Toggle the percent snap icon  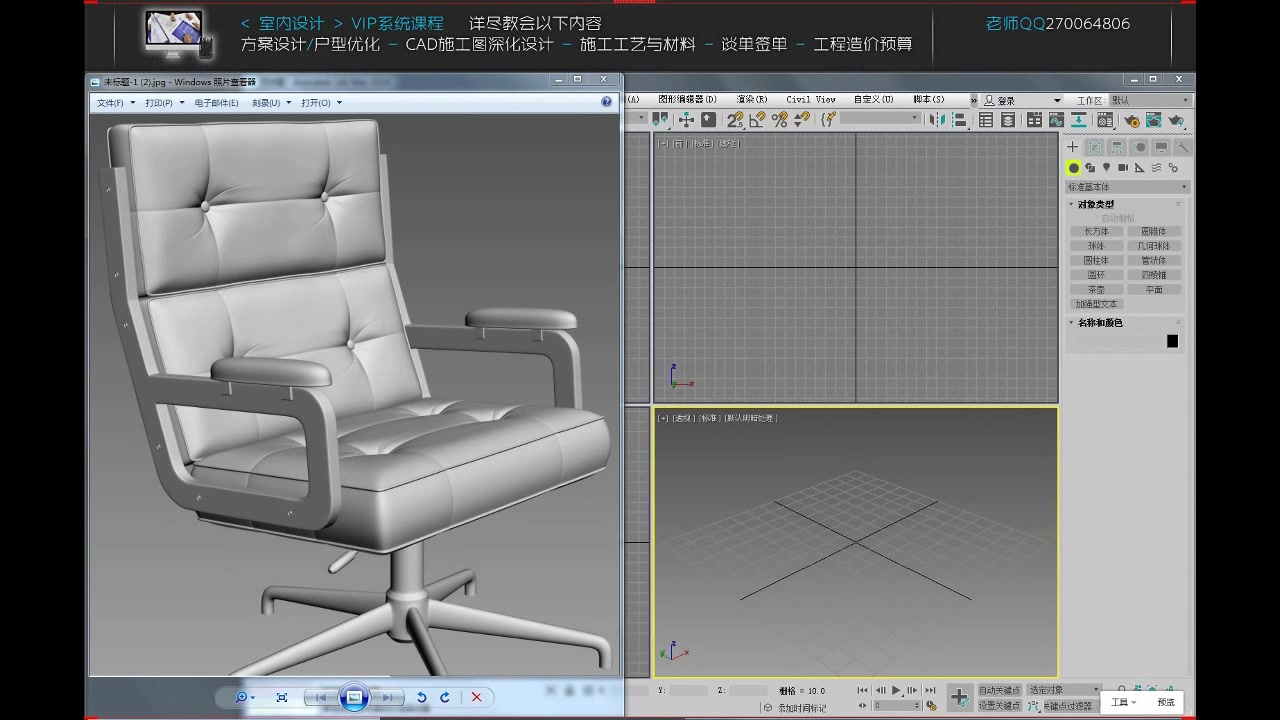coord(779,119)
